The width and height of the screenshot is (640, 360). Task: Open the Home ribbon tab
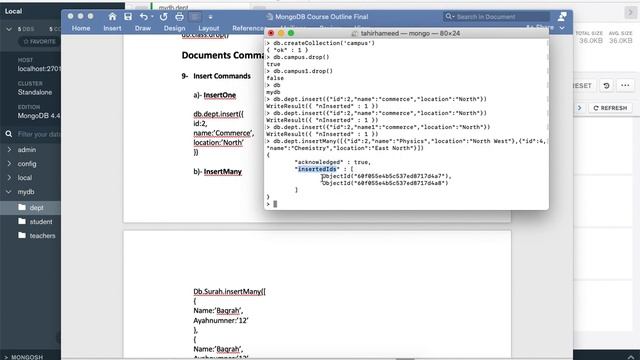click(x=81, y=28)
